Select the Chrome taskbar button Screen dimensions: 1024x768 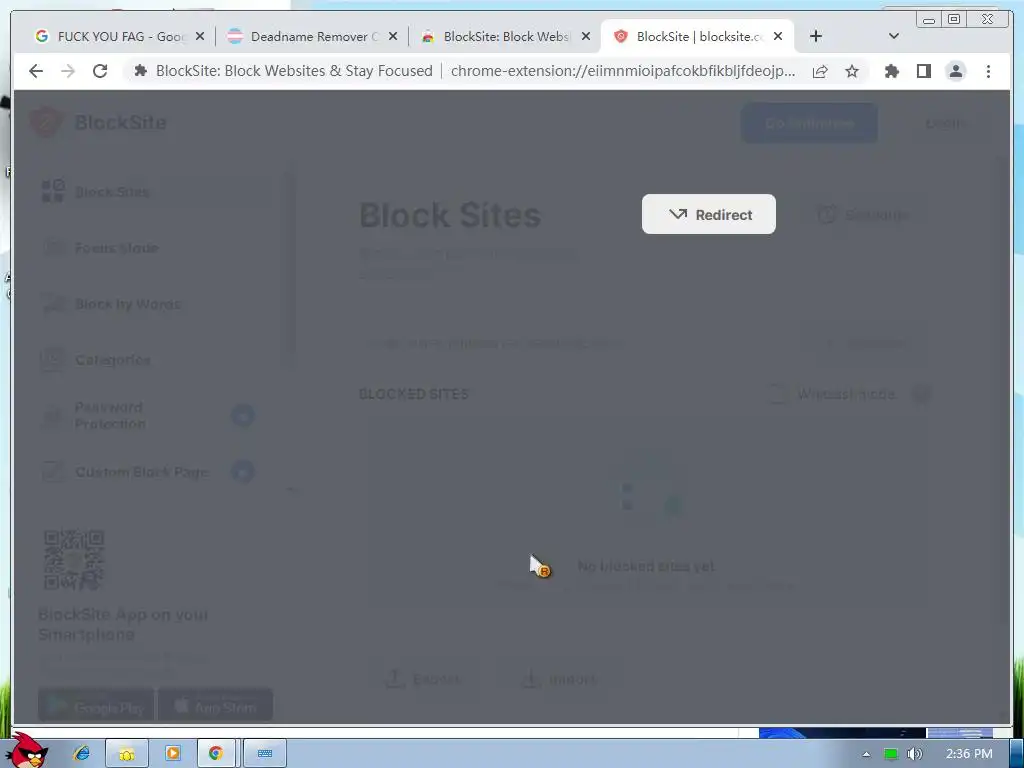[216, 753]
